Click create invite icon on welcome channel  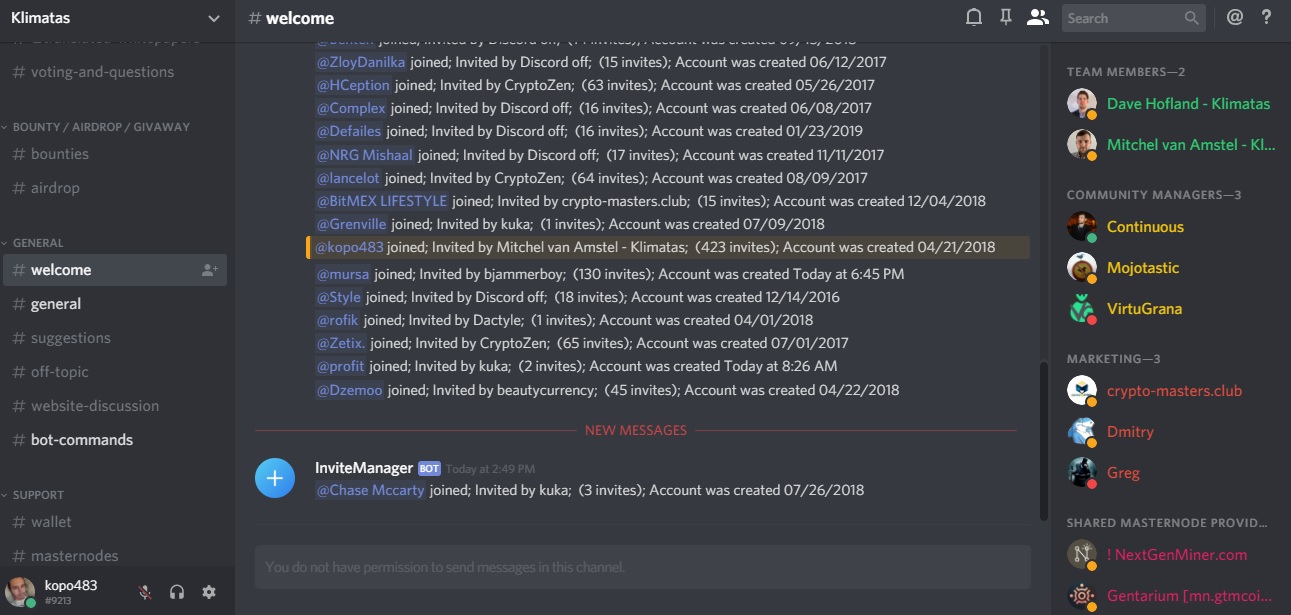tap(209, 270)
